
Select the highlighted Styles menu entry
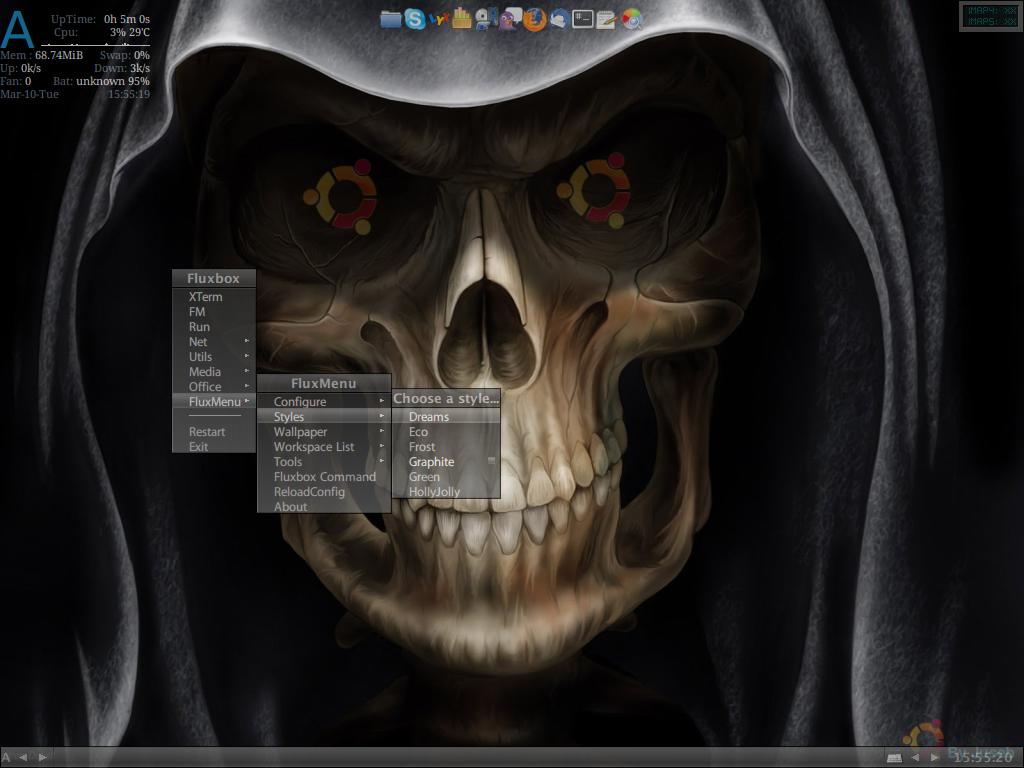(324, 417)
